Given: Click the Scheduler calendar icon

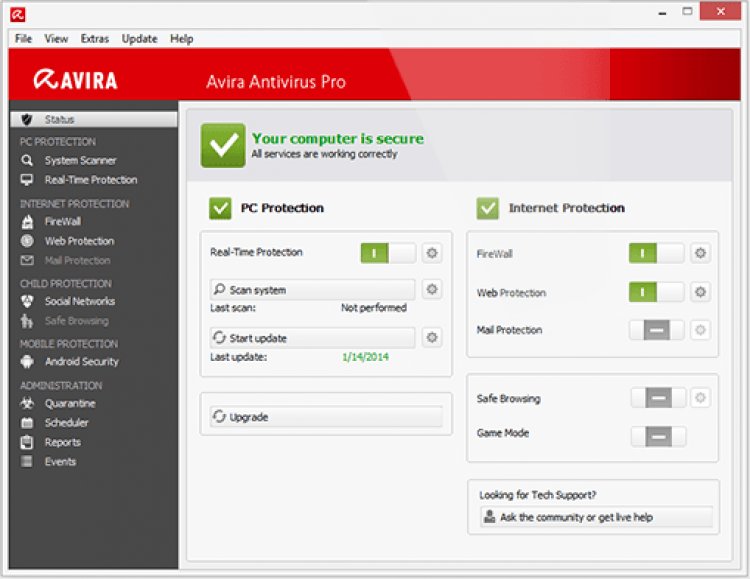Looking at the screenshot, I should tap(27, 423).
